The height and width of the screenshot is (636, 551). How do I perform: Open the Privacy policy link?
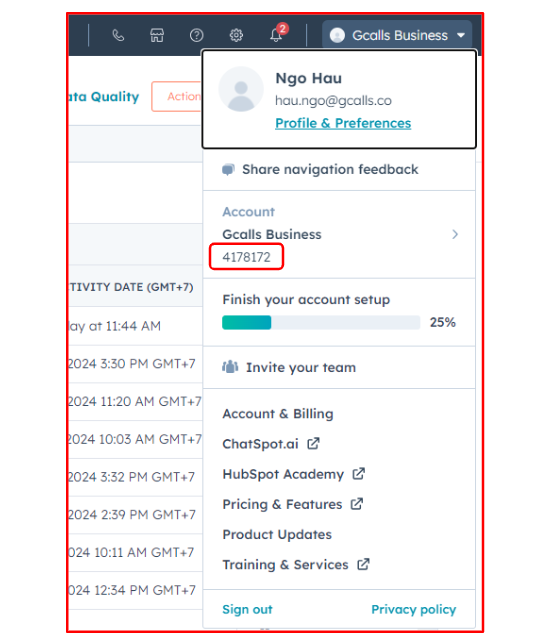[x=414, y=609]
